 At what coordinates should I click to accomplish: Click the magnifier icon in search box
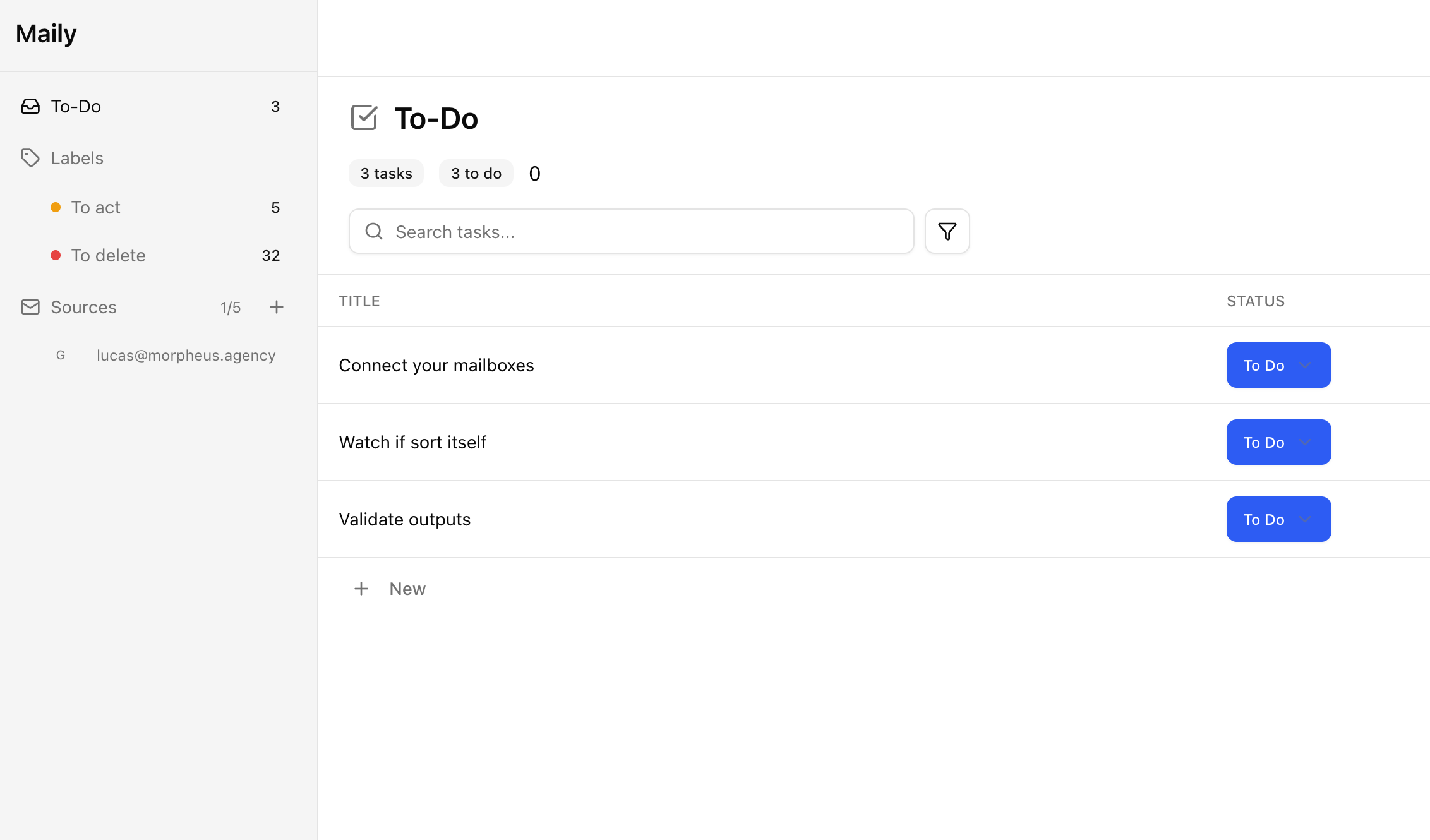click(x=374, y=231)
